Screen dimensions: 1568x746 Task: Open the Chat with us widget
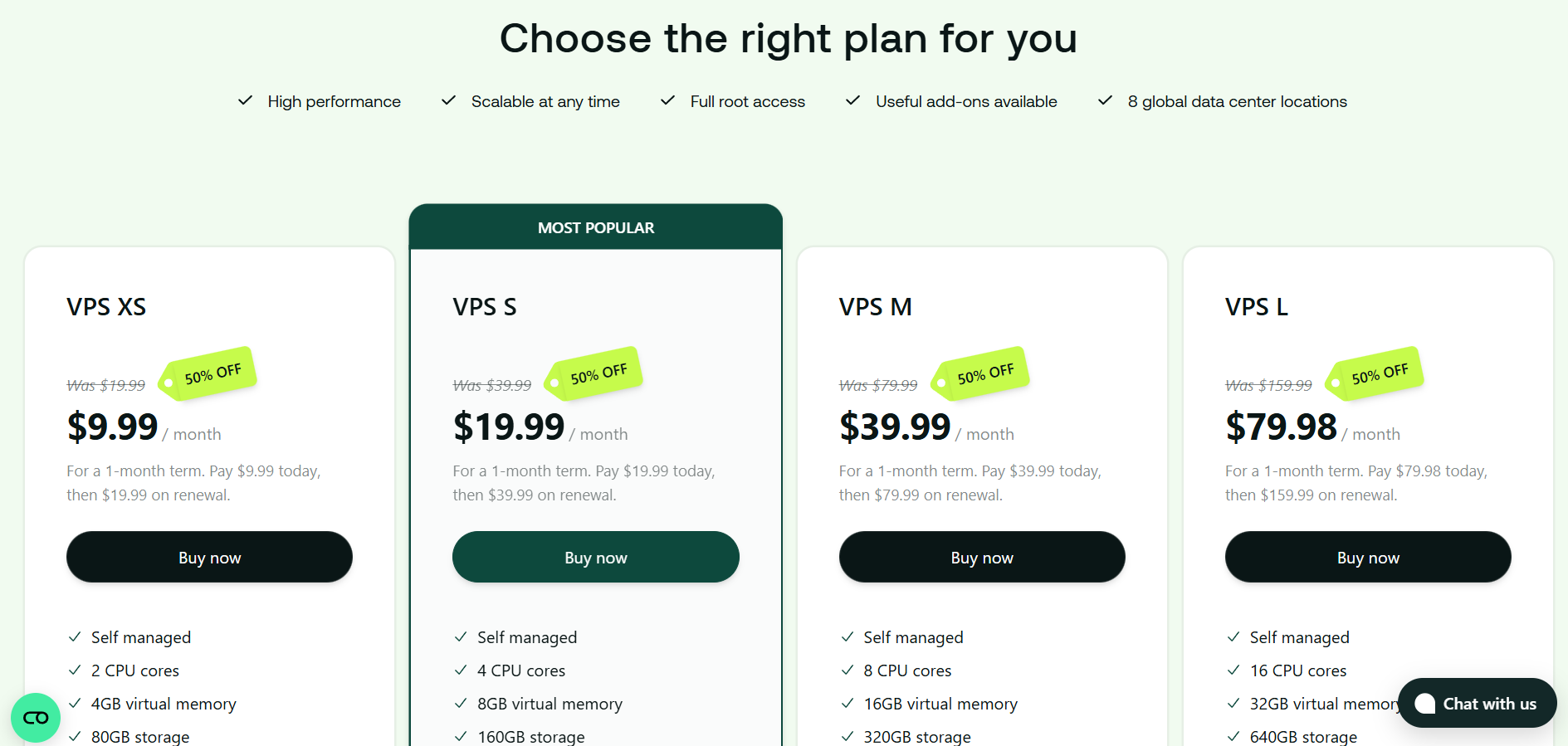pyautogui.click(x=1477, y=704)
